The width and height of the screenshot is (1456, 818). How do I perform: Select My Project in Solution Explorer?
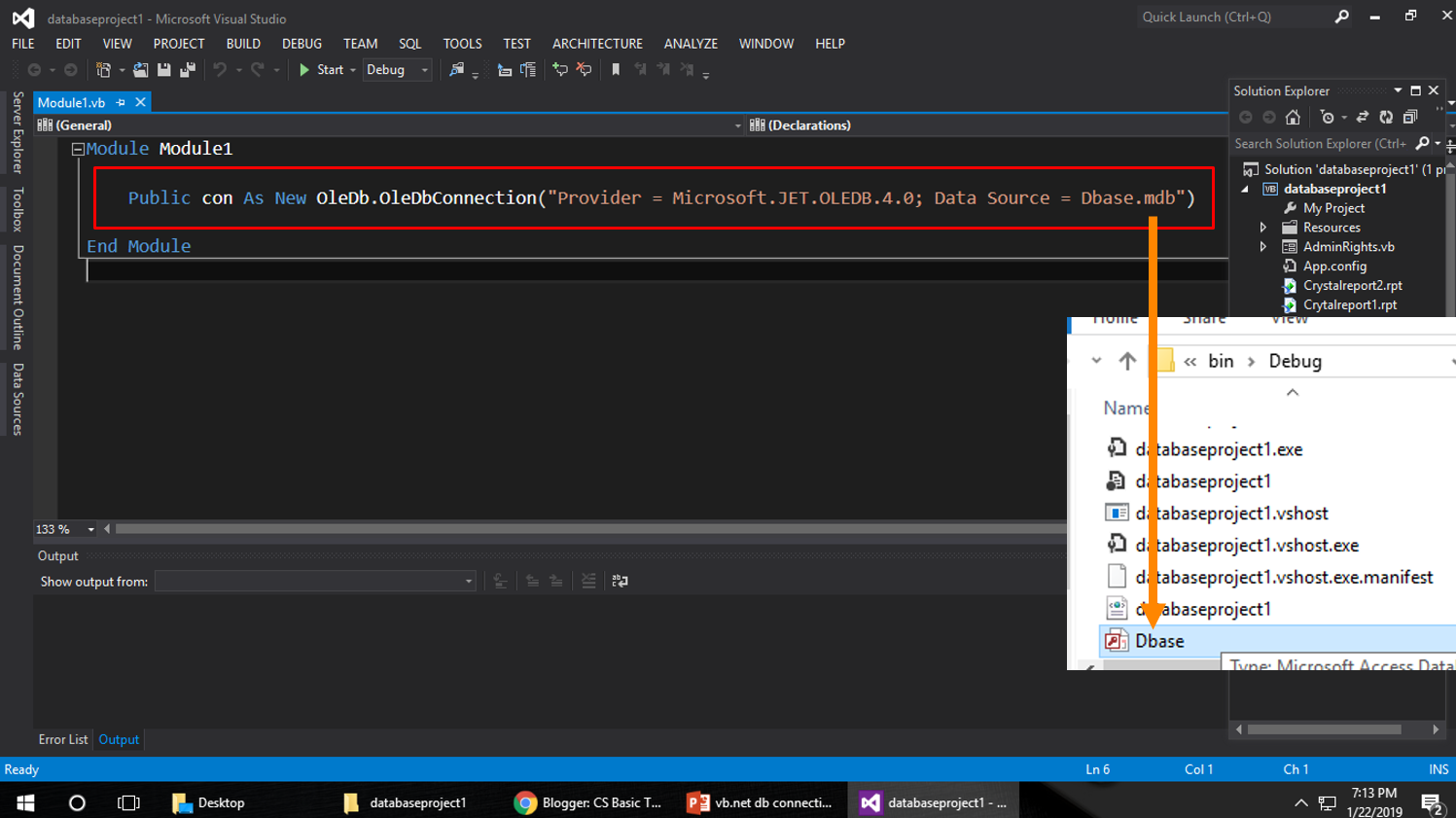coord(1333,208)
